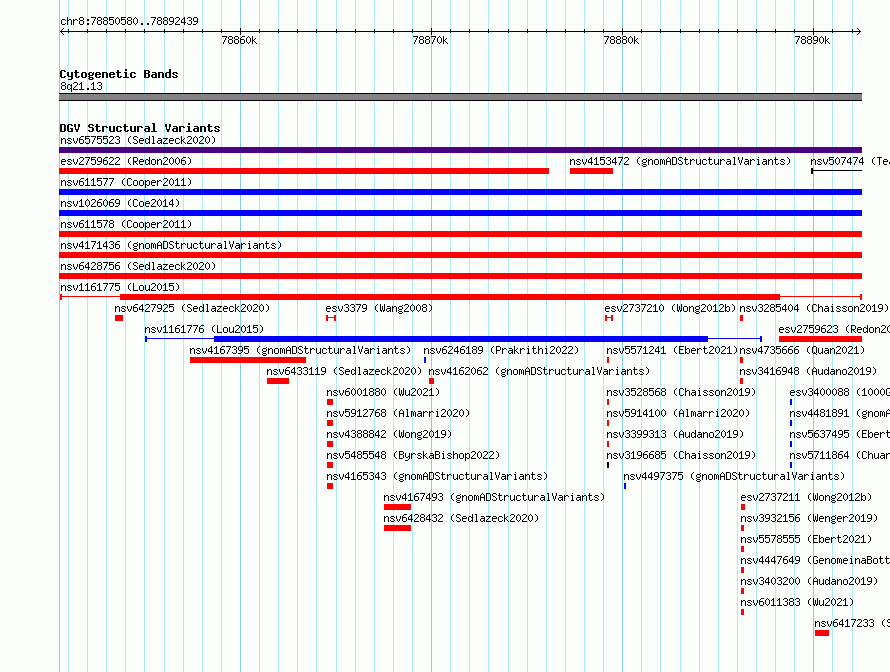Viewport: 890px width, 672px height.
Task: Click the nsv3196685 (Chaisson2019) label
Action: point(681,455)
